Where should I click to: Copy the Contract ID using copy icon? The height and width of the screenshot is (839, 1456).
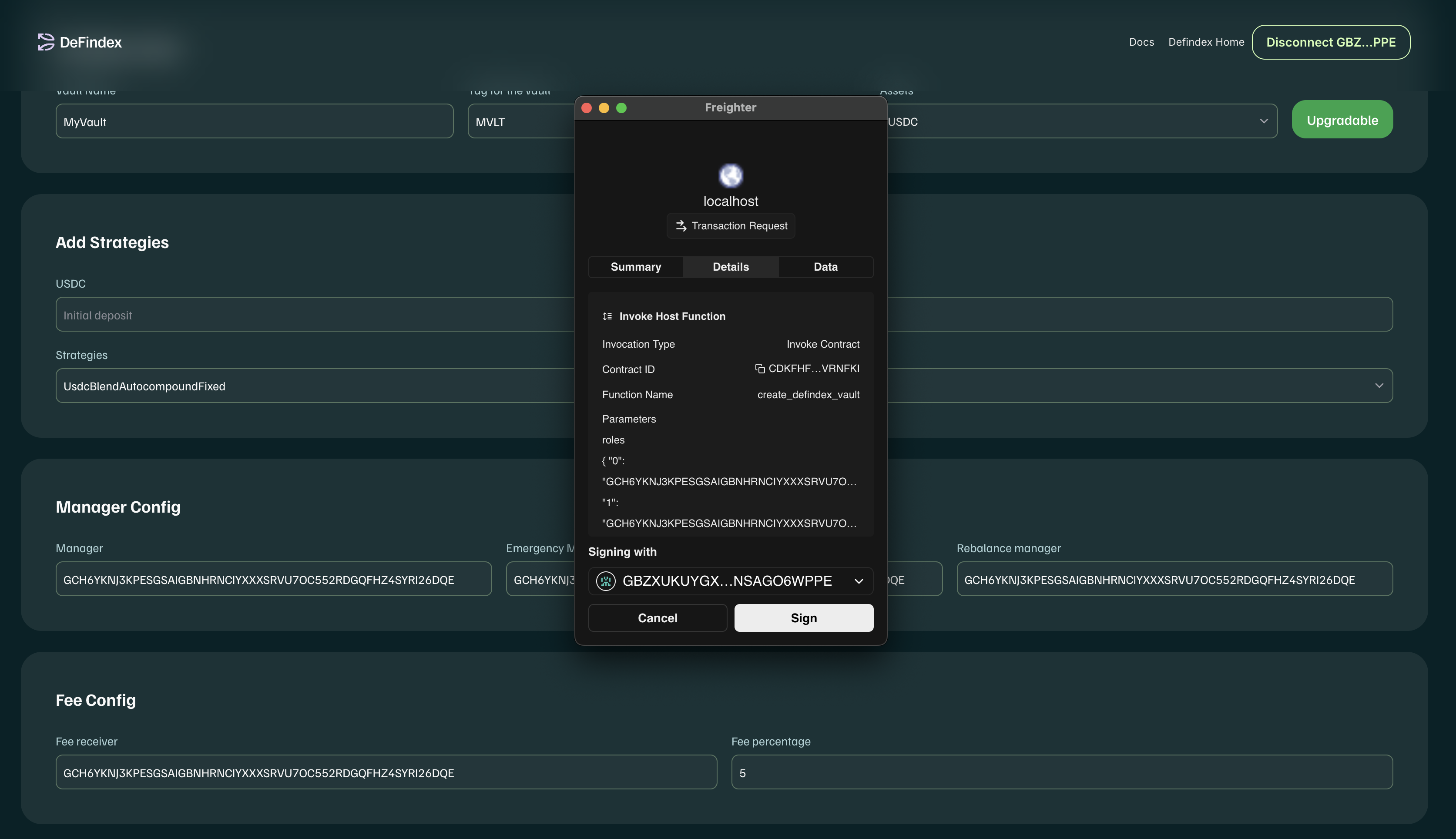759,369
